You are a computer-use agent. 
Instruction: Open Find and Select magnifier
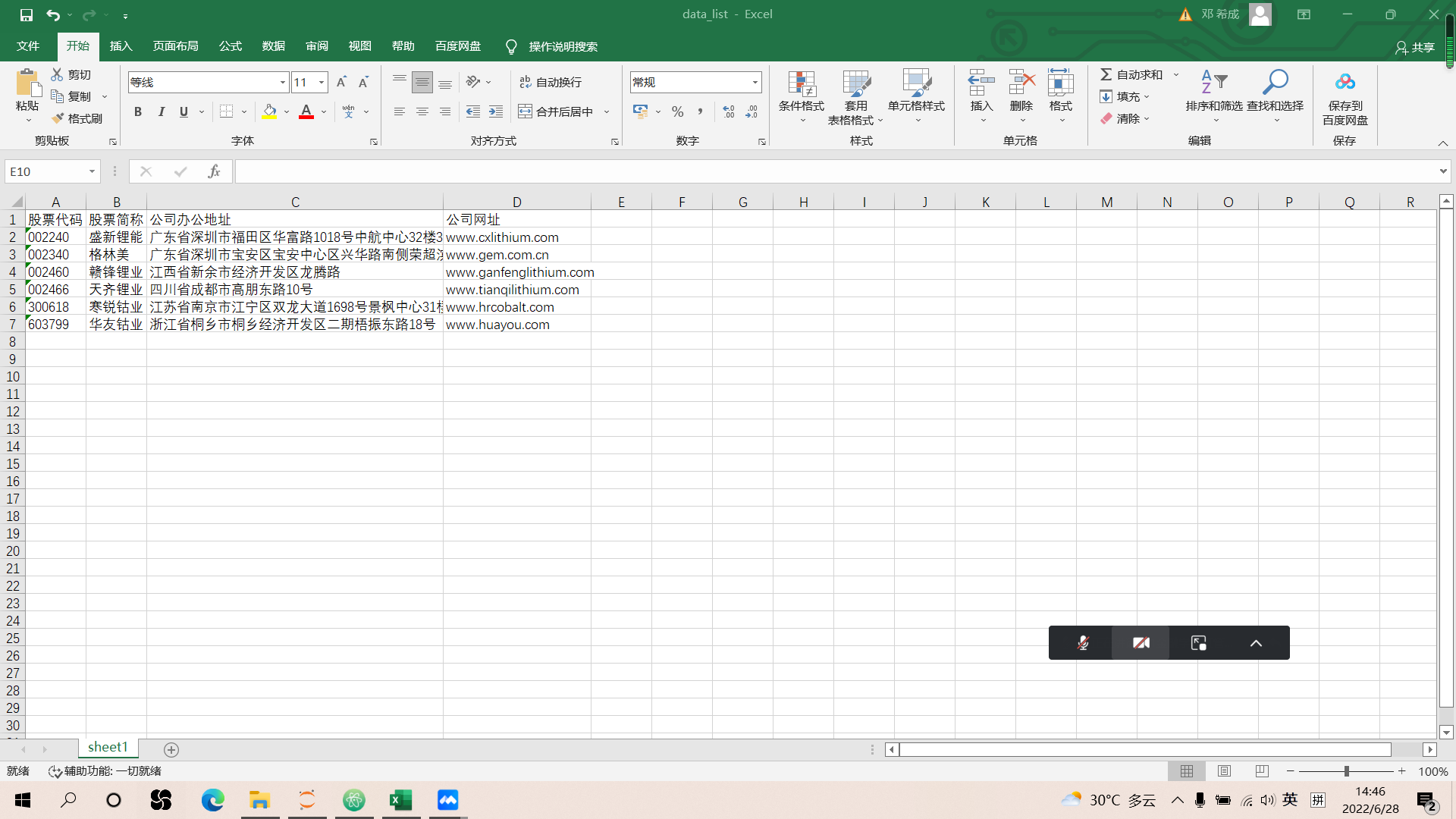click(1276, 82)
